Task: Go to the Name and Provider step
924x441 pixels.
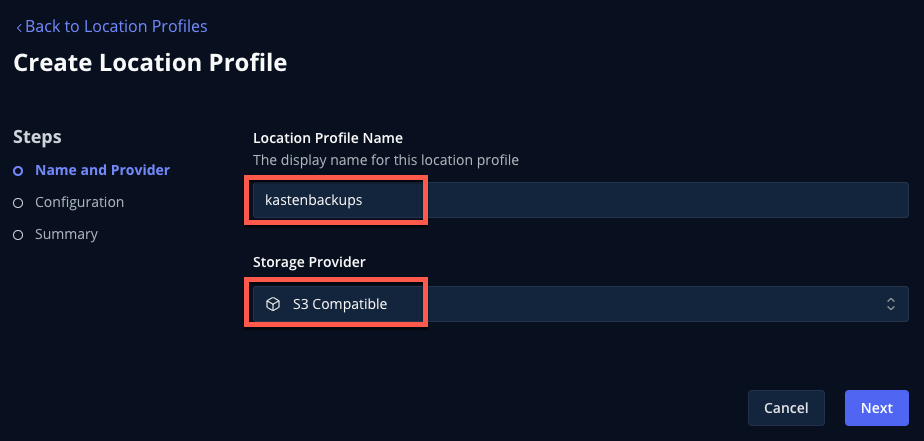Action: pos(103,170)
